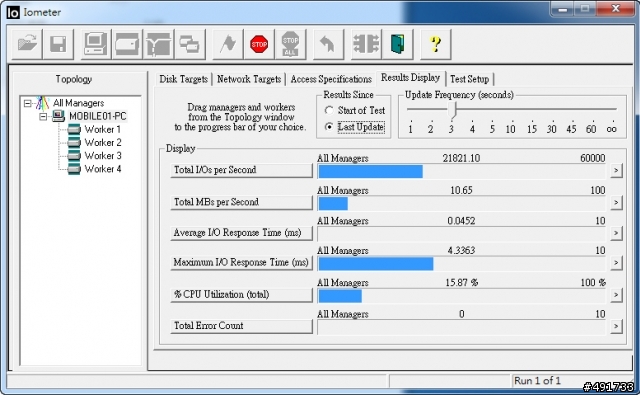Exit Iometer with the door icon
This screenshot has height=395, width=640.
398,44
